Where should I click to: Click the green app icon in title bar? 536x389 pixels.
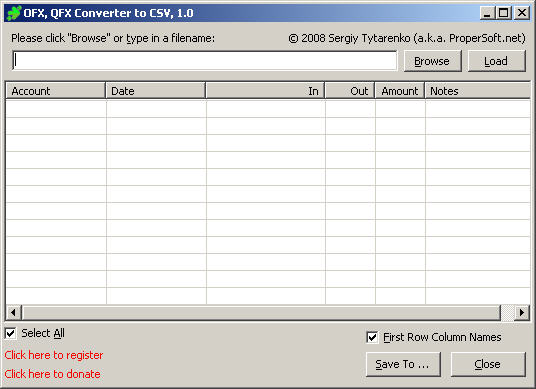pos(14,13)
